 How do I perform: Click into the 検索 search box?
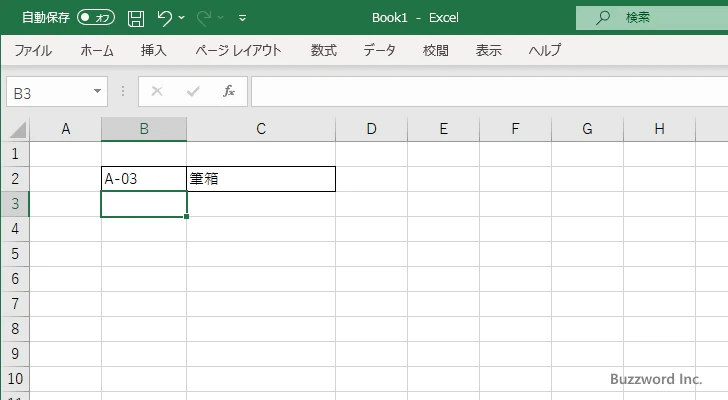pos(652,18)
